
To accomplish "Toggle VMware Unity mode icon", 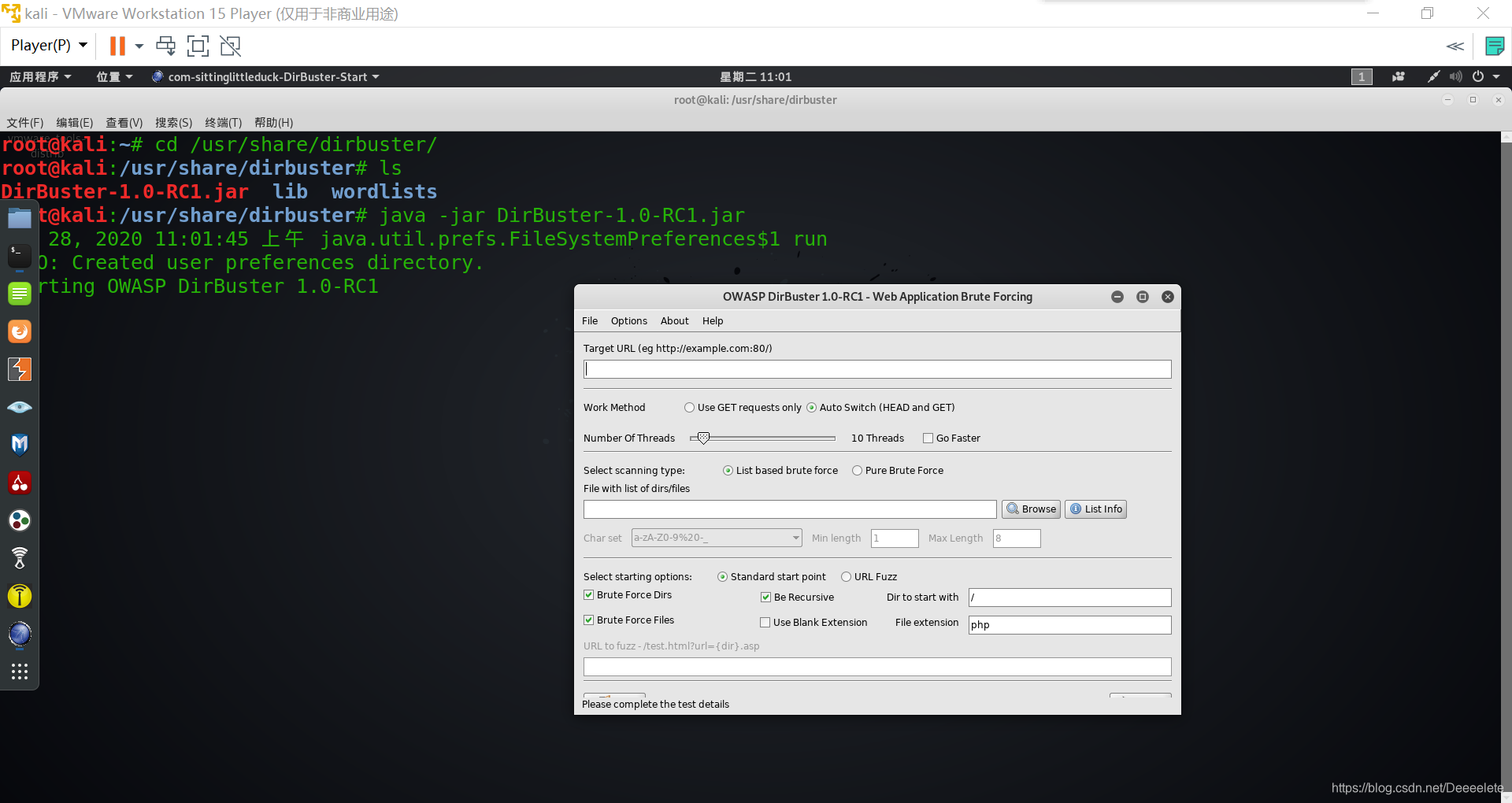I will click(230, 46).
